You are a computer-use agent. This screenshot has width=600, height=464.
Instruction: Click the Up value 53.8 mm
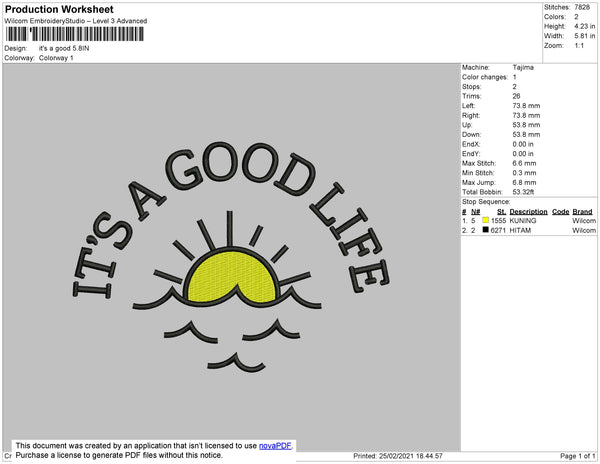click(x=527, y=125)
